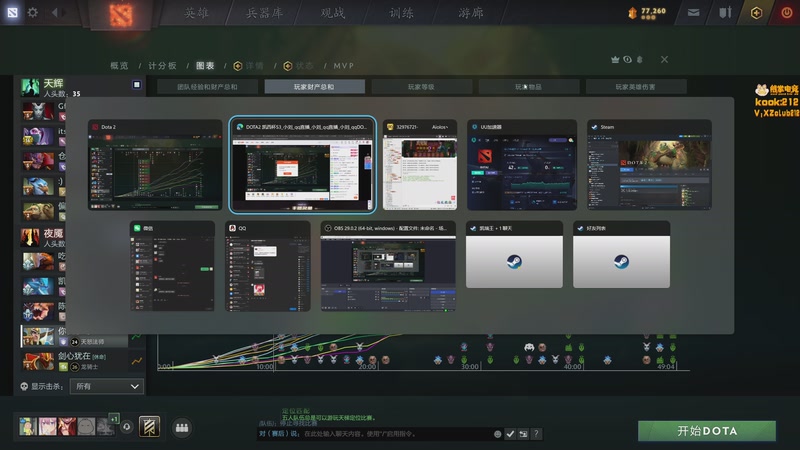Switch to the 32976721 chat window thumbnail
The height and width of the screenshot is (450, 800).
point(420,165)
